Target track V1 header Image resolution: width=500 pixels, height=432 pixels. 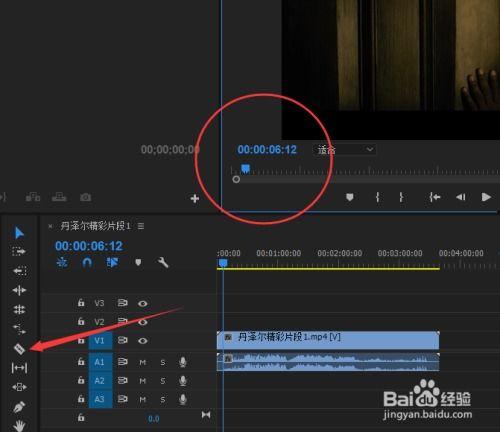click(x=100, y=341)
